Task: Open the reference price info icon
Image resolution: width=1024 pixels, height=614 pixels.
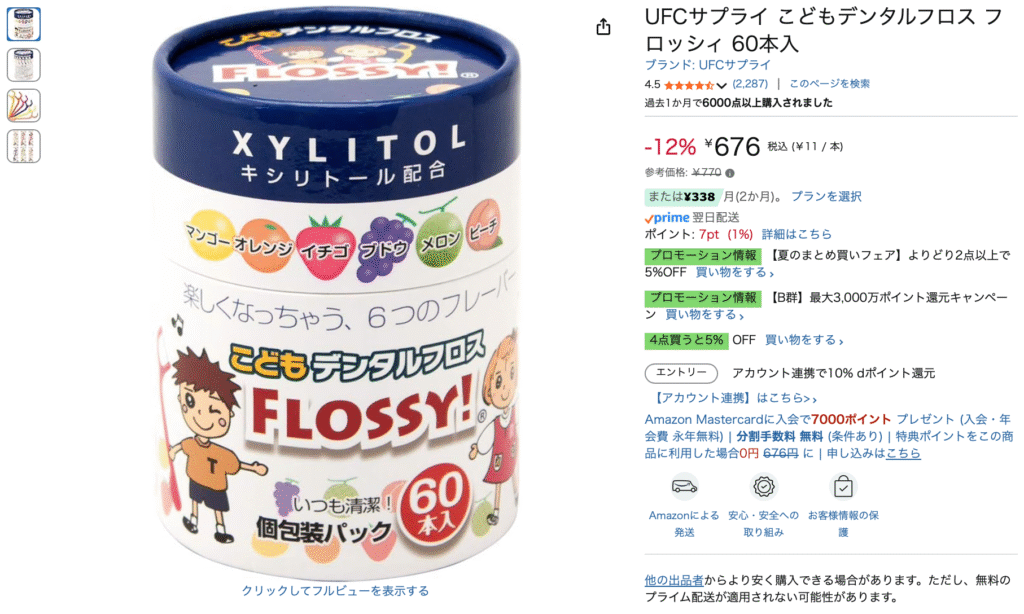Action: 729,173
